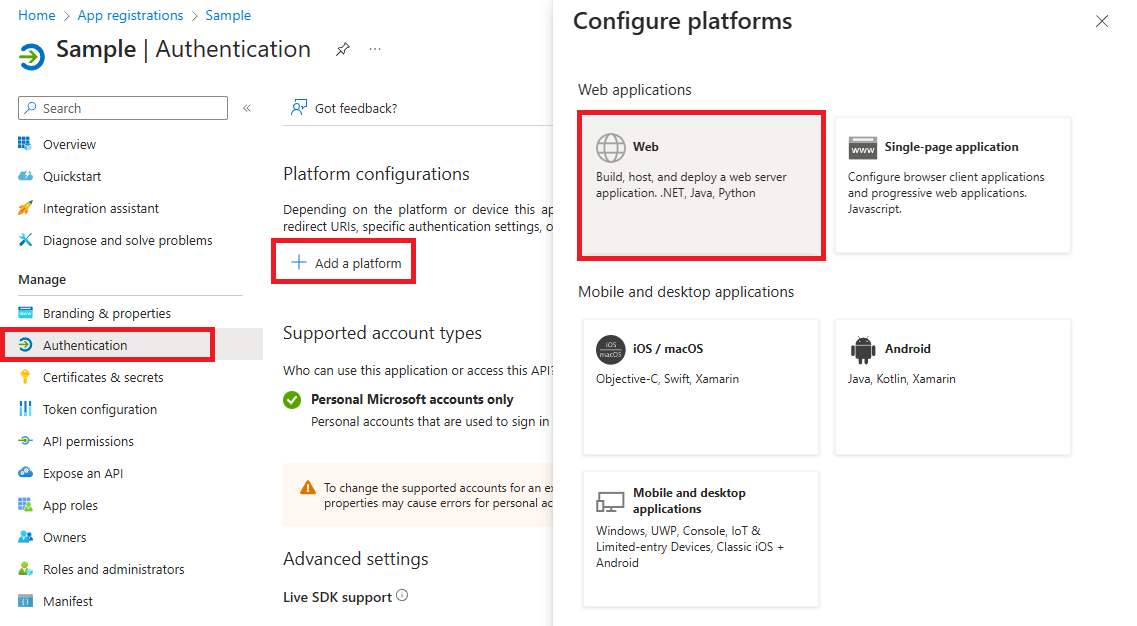Click the App roles icon
The width and height of the screenshot is (1137, 626).
point(25,505)
